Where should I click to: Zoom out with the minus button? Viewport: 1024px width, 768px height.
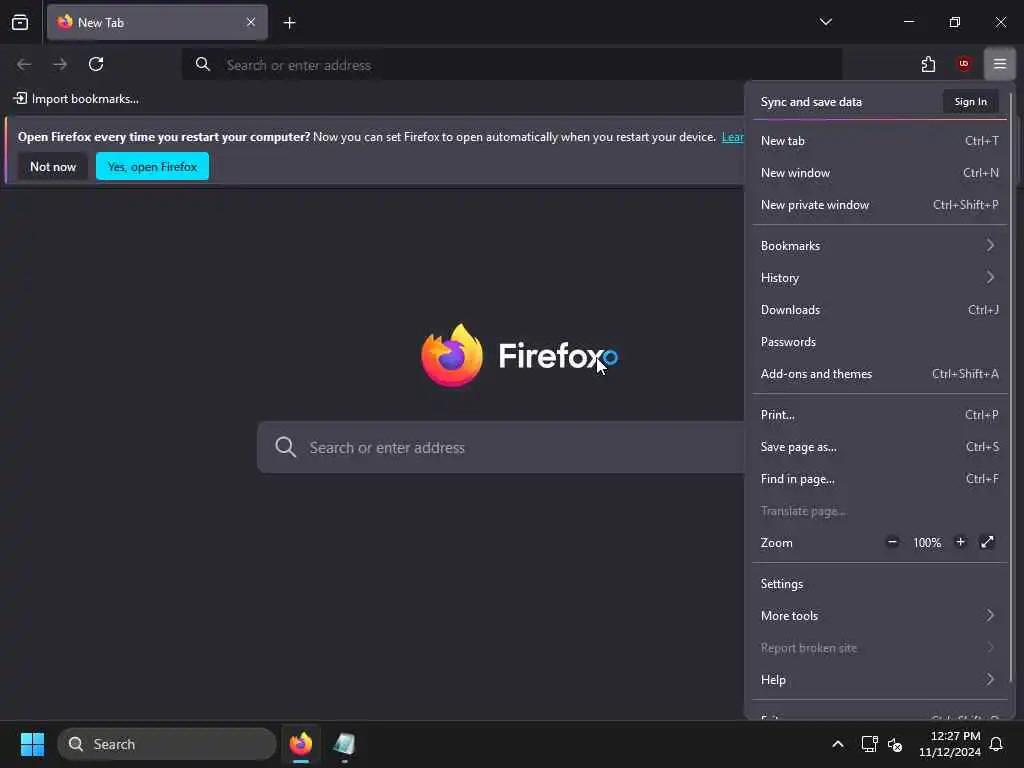[x=892, y=542]
